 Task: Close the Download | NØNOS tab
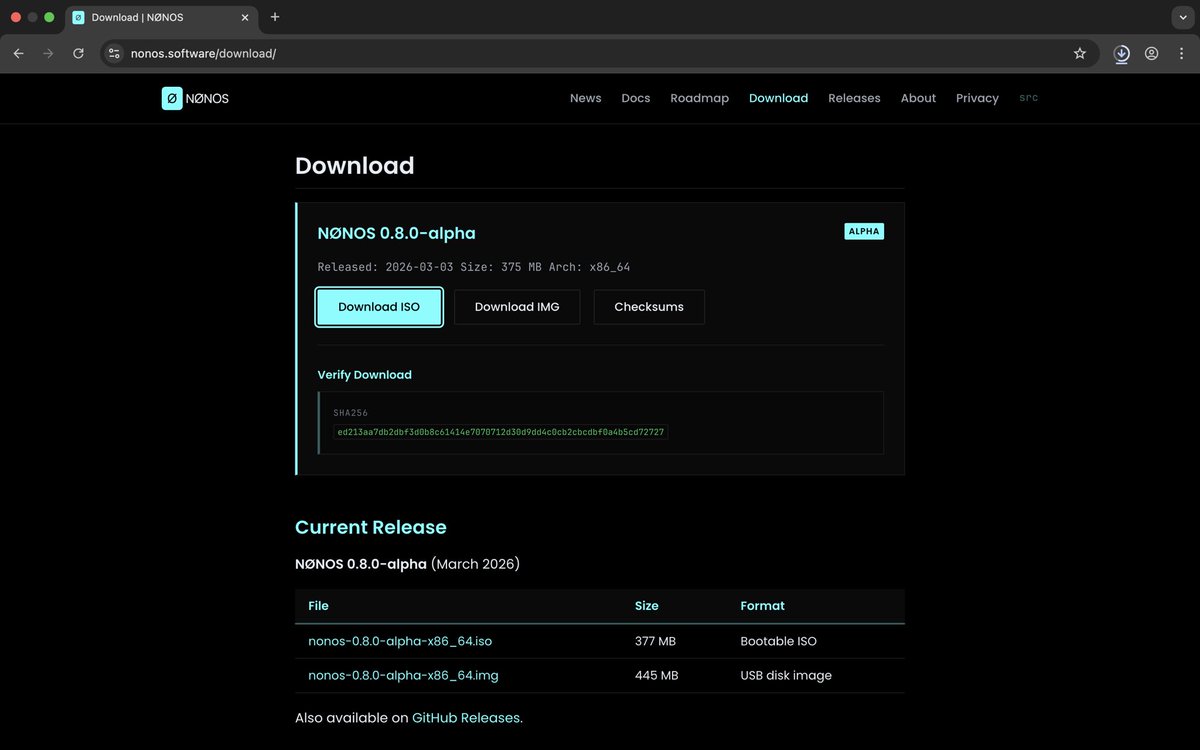(x=243, y=17)
